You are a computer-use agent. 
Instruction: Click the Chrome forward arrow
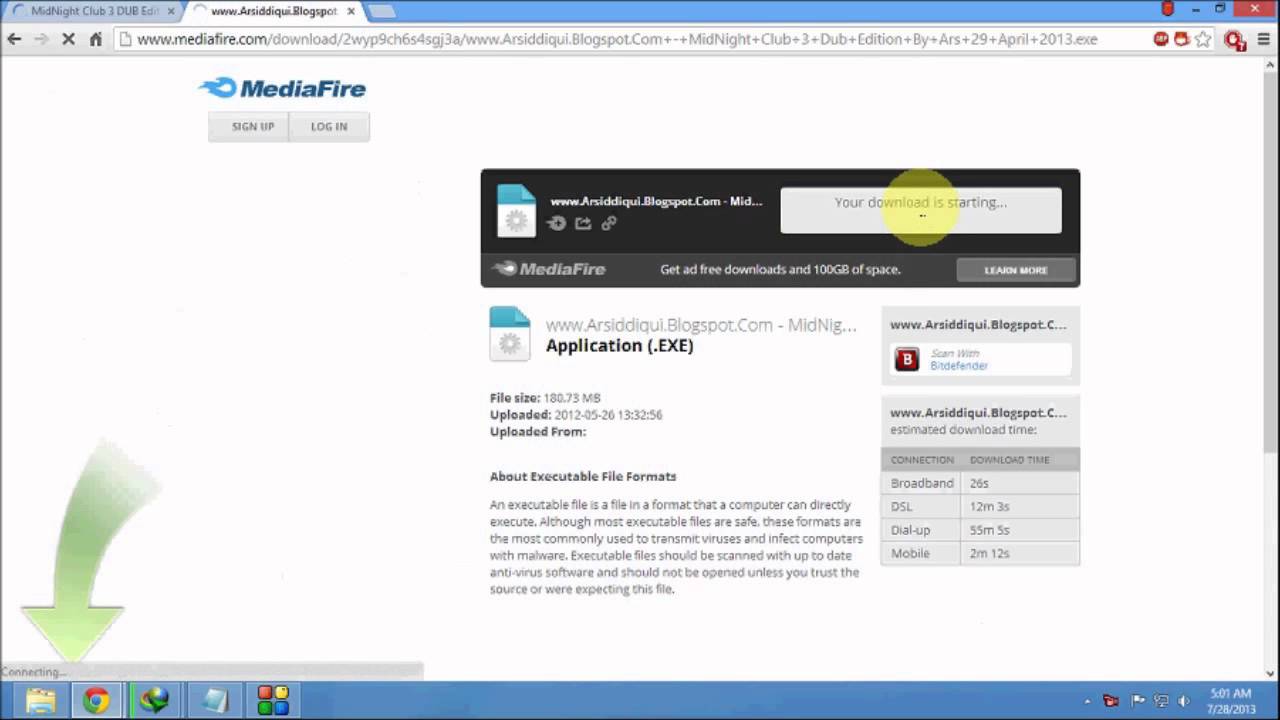(x=41, y=39)
